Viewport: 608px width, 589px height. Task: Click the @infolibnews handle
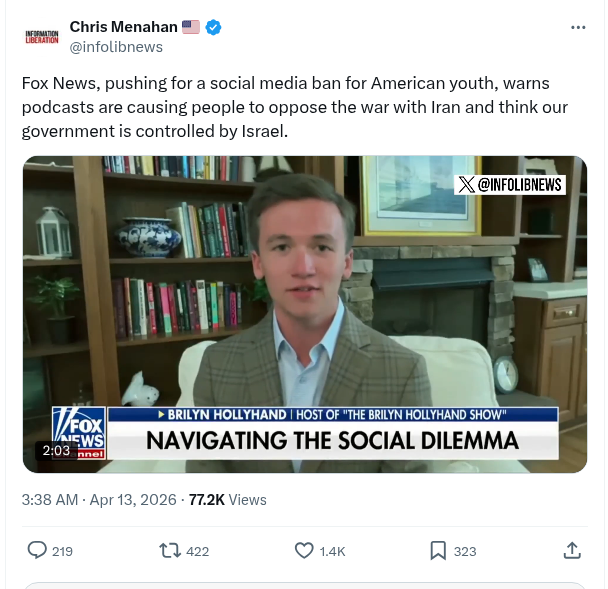point(116,47)
